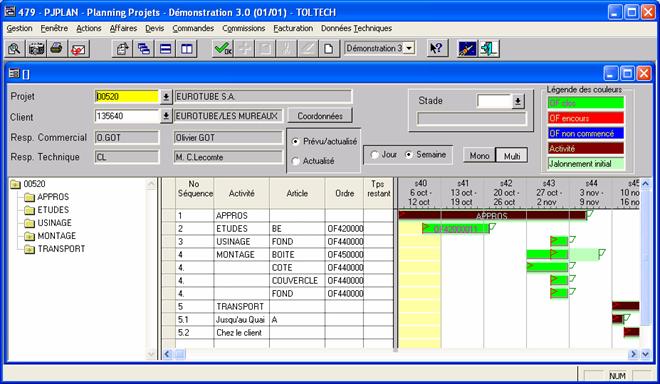Click the inner window title icon
The width and height of the screenshot is (660, 384).
(x=14, y=74)
